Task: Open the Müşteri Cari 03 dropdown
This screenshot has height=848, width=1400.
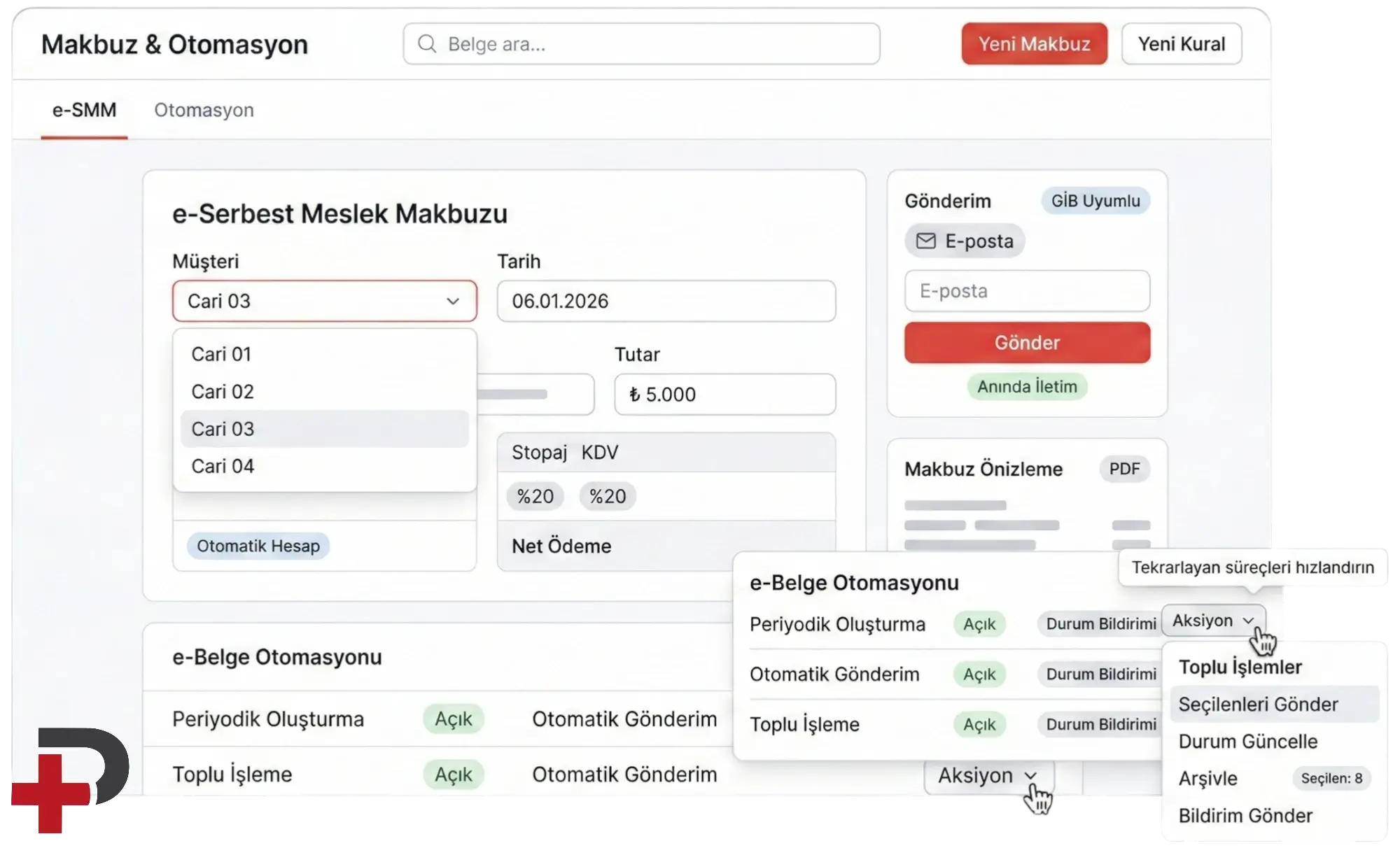Action: pyautogui.click(x=323, y=301)
